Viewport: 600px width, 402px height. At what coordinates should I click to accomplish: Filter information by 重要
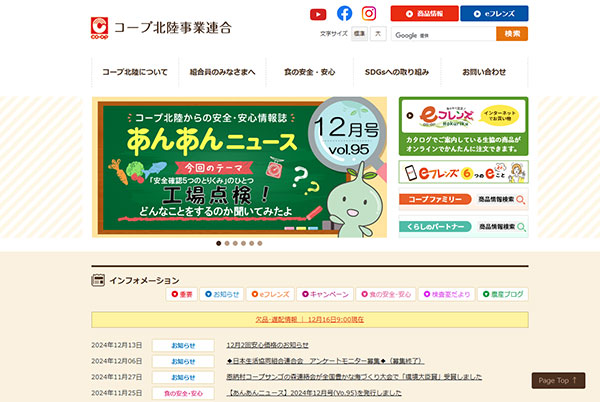(x=182, y=294)
